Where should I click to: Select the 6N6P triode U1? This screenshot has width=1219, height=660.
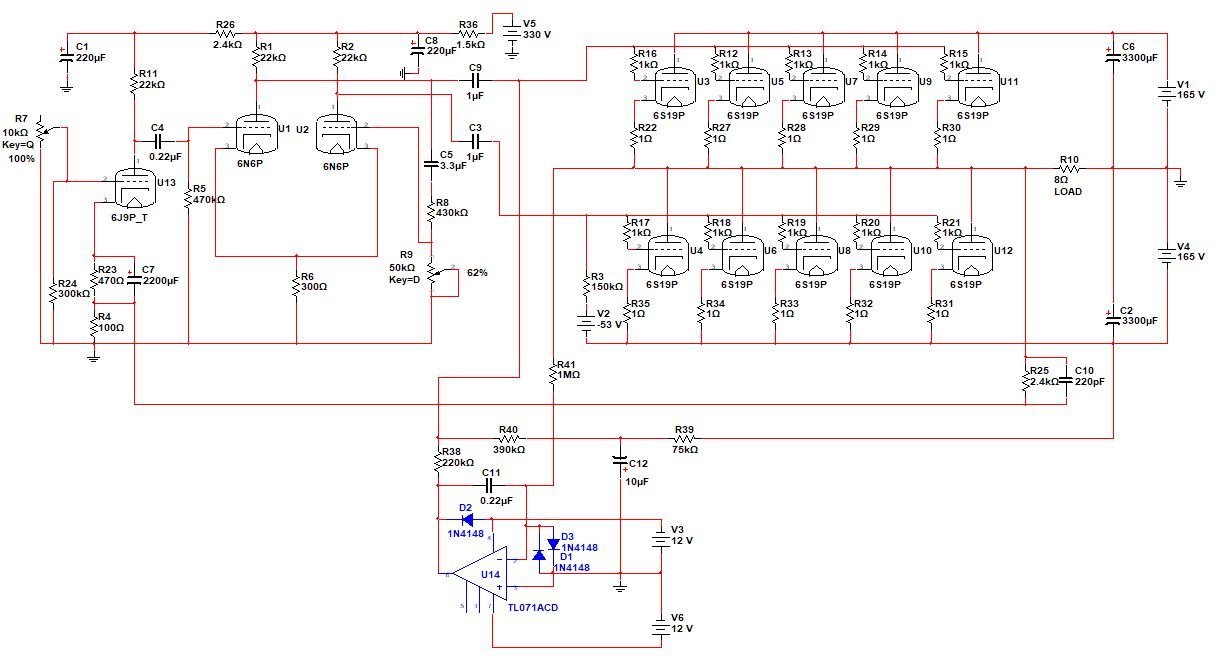pos(260,134)
